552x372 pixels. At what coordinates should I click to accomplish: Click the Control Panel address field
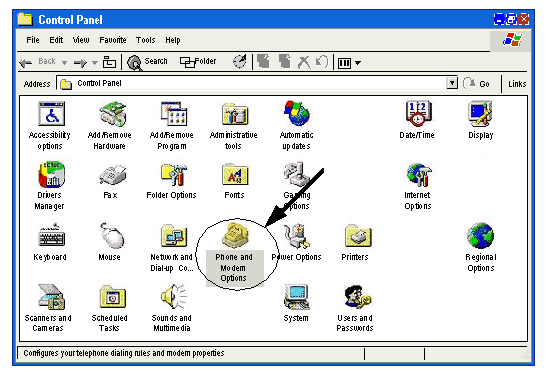[x=257, y=83]
